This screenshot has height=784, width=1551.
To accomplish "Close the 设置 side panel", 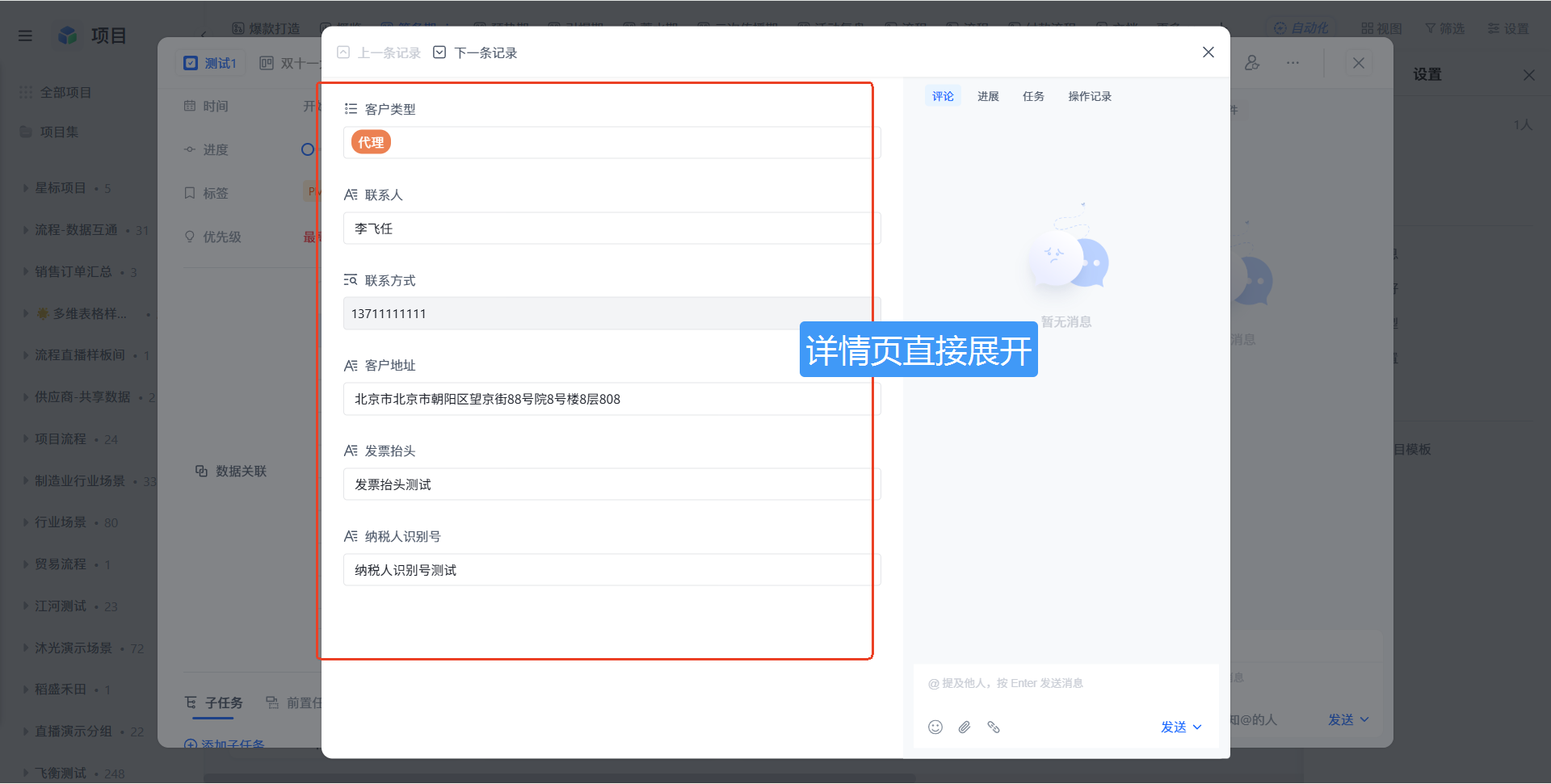I will 1528,74.
